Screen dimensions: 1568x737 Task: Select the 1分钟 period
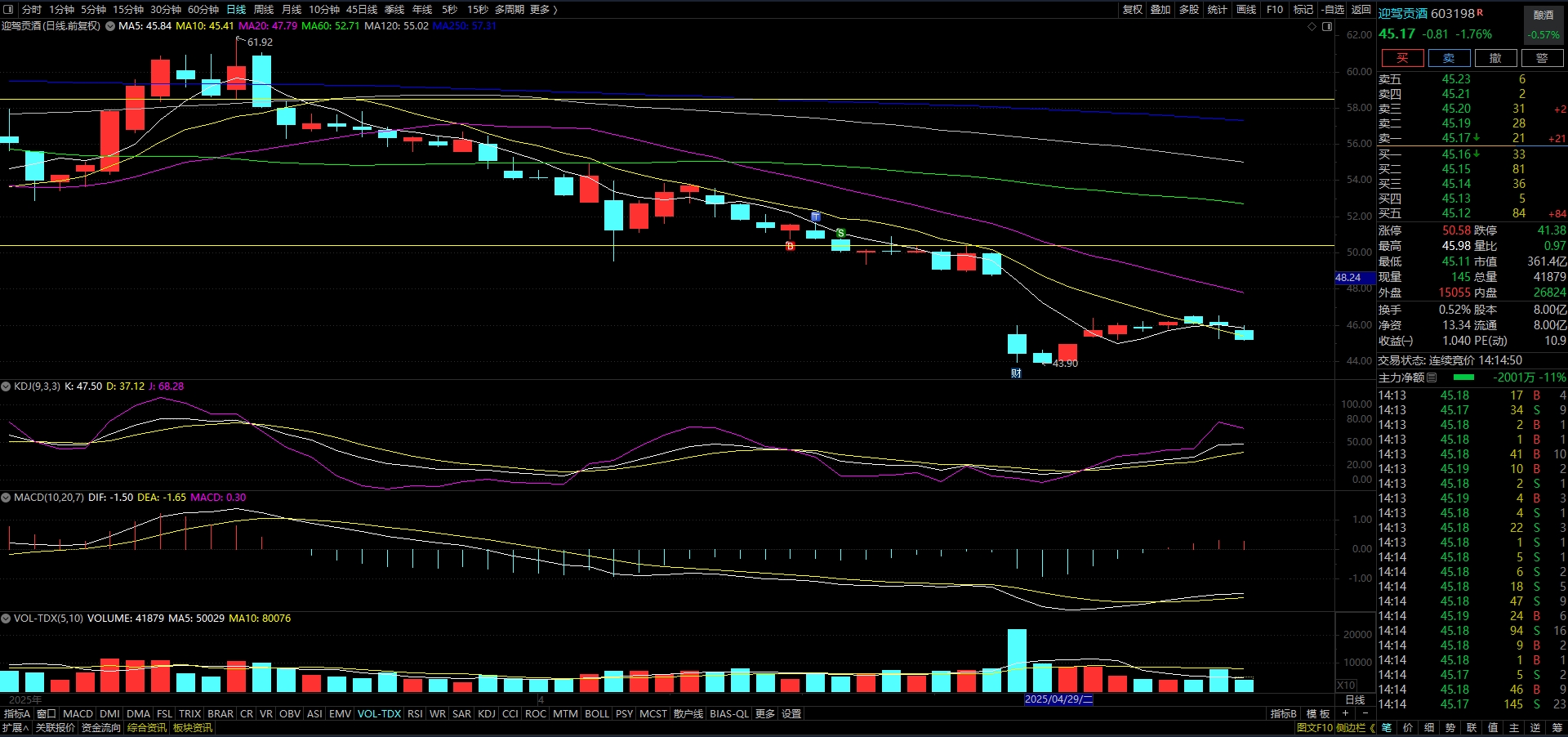[61, 9]
